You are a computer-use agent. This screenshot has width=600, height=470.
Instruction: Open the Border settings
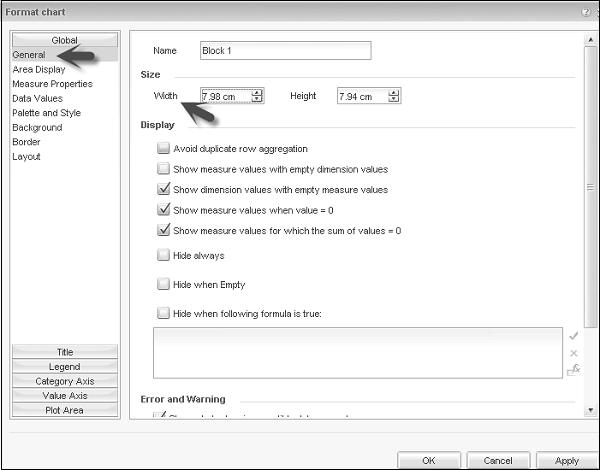tap(26, 142)
